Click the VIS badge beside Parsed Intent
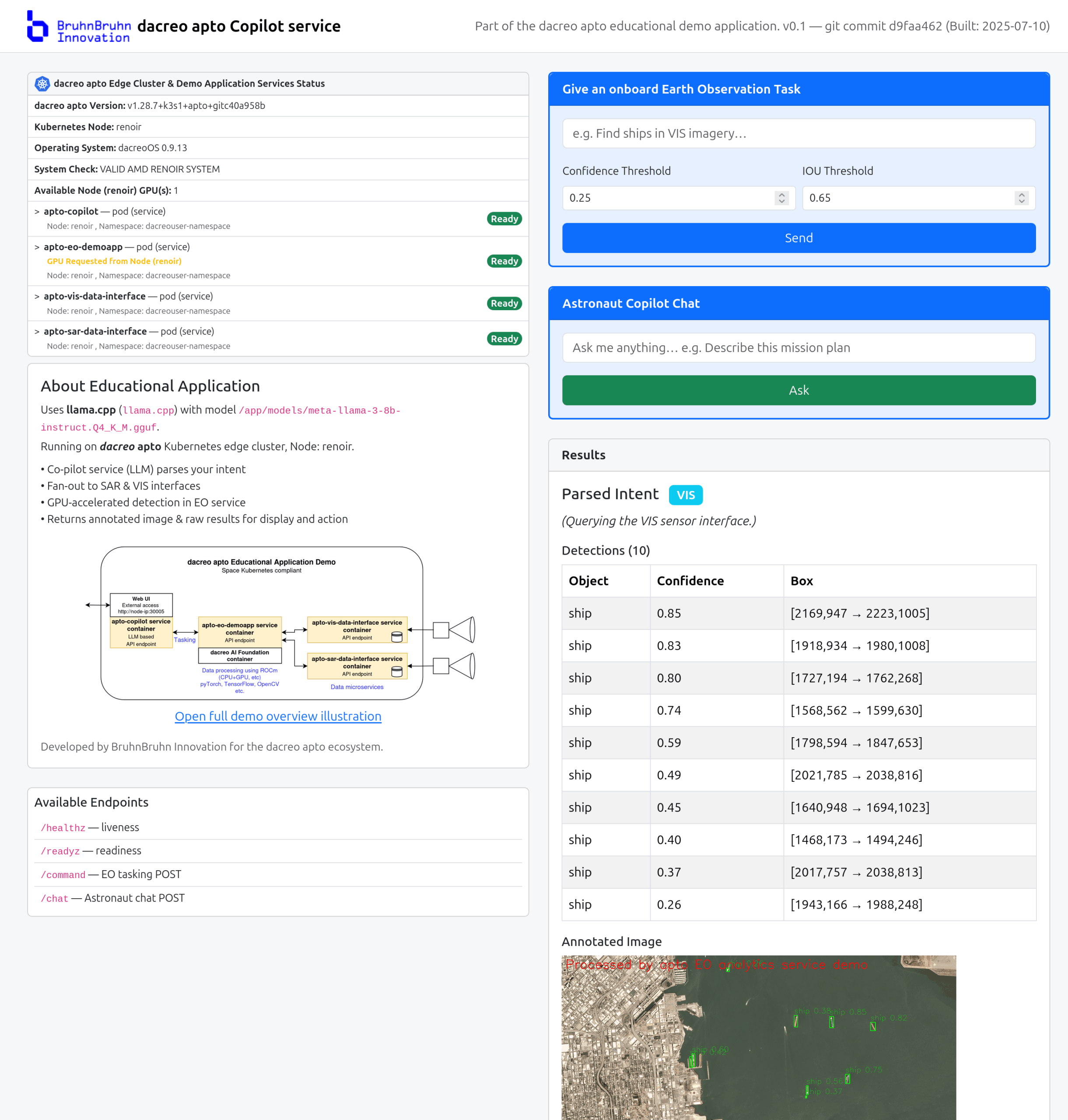The height and width of the screenshot is (1120, 1068). 685,495
